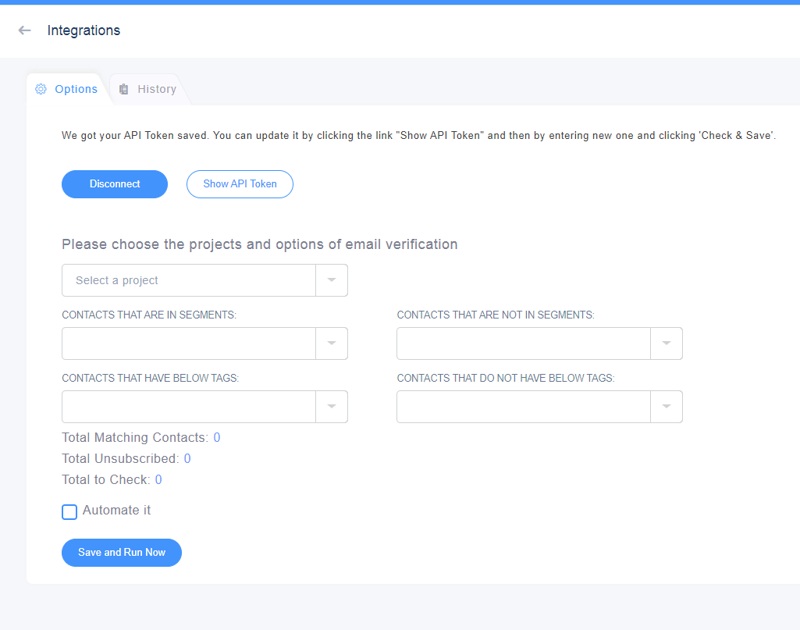
Task: Go back using the left arrow icon
Action: click(24, 31)
